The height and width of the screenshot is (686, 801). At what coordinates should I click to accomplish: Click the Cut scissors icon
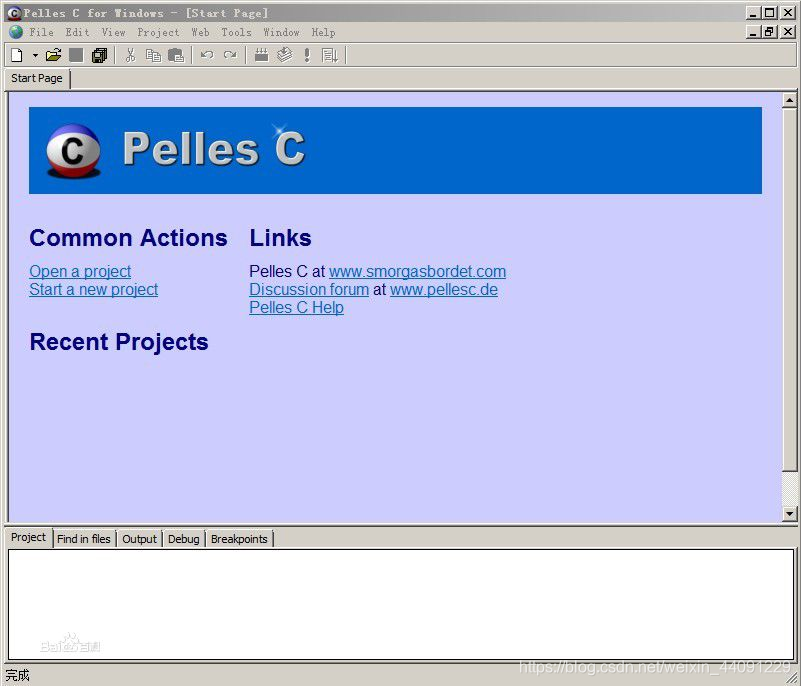[x=130, y=55]
